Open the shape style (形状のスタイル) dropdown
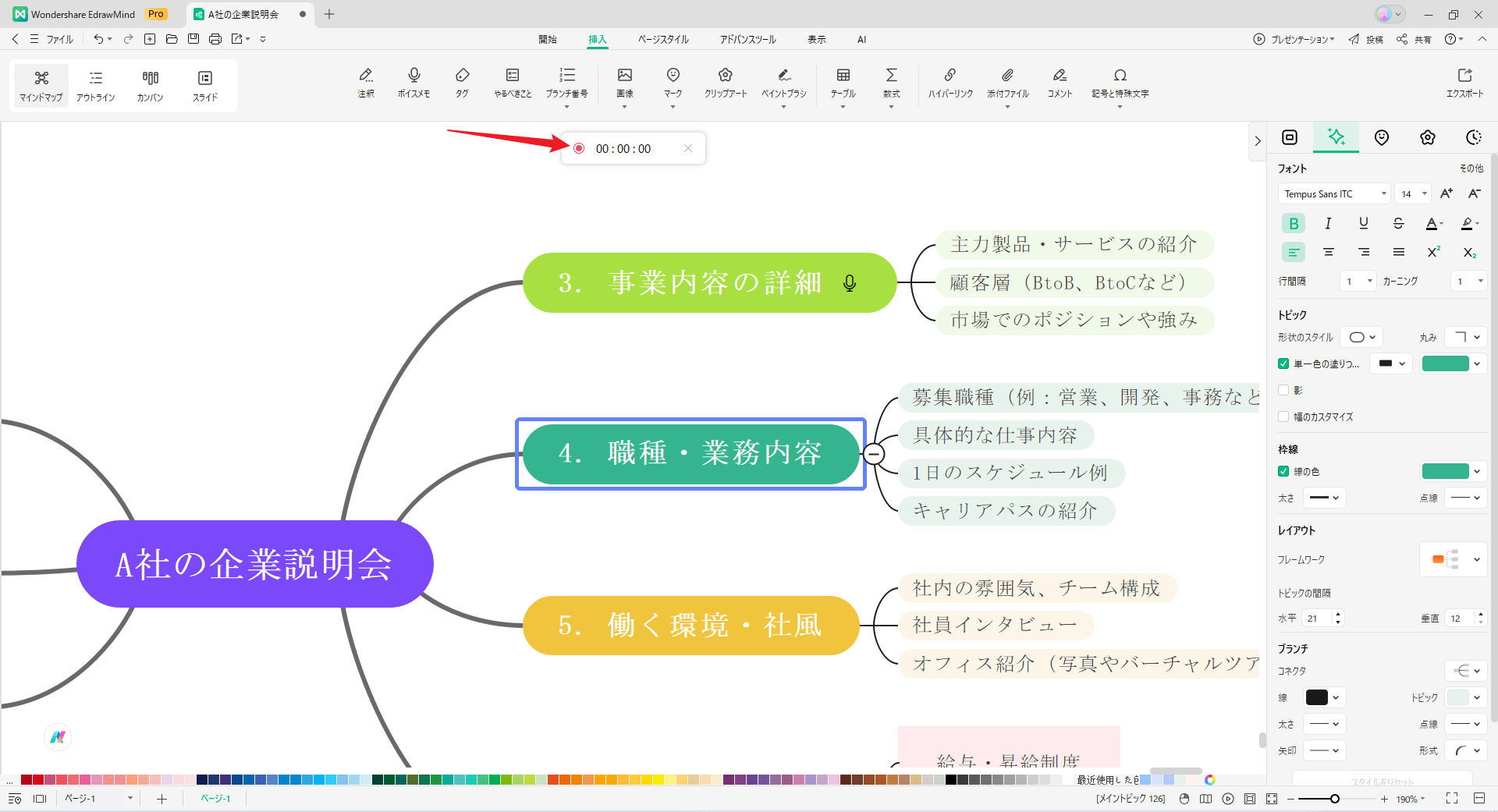Viewport: 1498px width, 812px height. point(1362,337)
